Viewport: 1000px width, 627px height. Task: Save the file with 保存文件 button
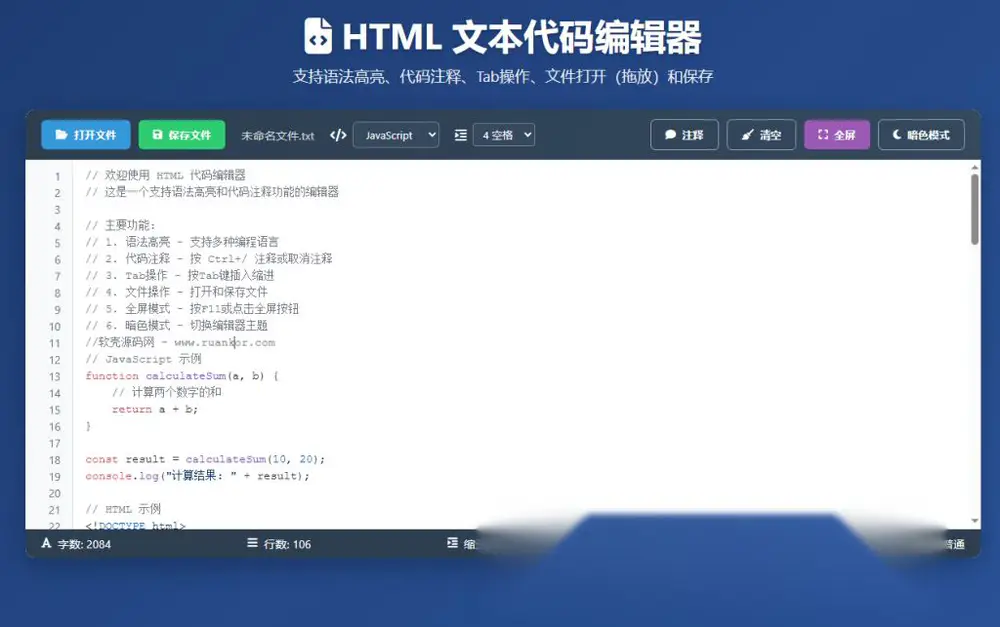pyautogui.click(x=182, y=135)
